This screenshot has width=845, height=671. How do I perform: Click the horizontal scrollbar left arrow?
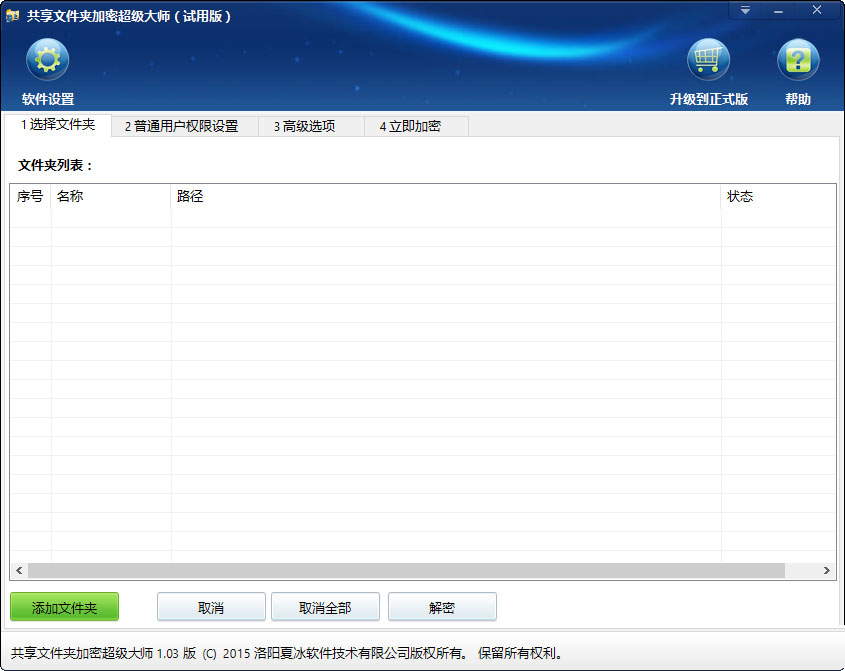(19, 570)
